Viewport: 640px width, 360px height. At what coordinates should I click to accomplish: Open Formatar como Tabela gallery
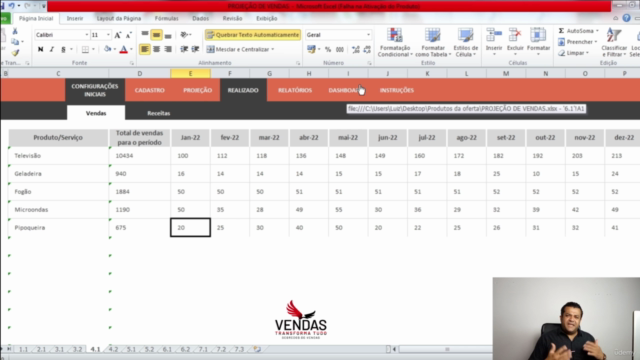coord(433,42)
